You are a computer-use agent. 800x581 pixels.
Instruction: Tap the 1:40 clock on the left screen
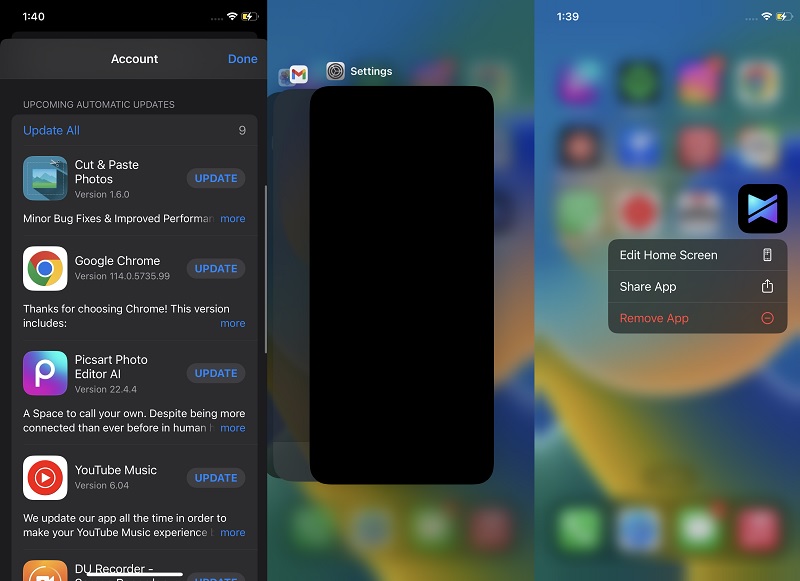click(x=34, y=16)
